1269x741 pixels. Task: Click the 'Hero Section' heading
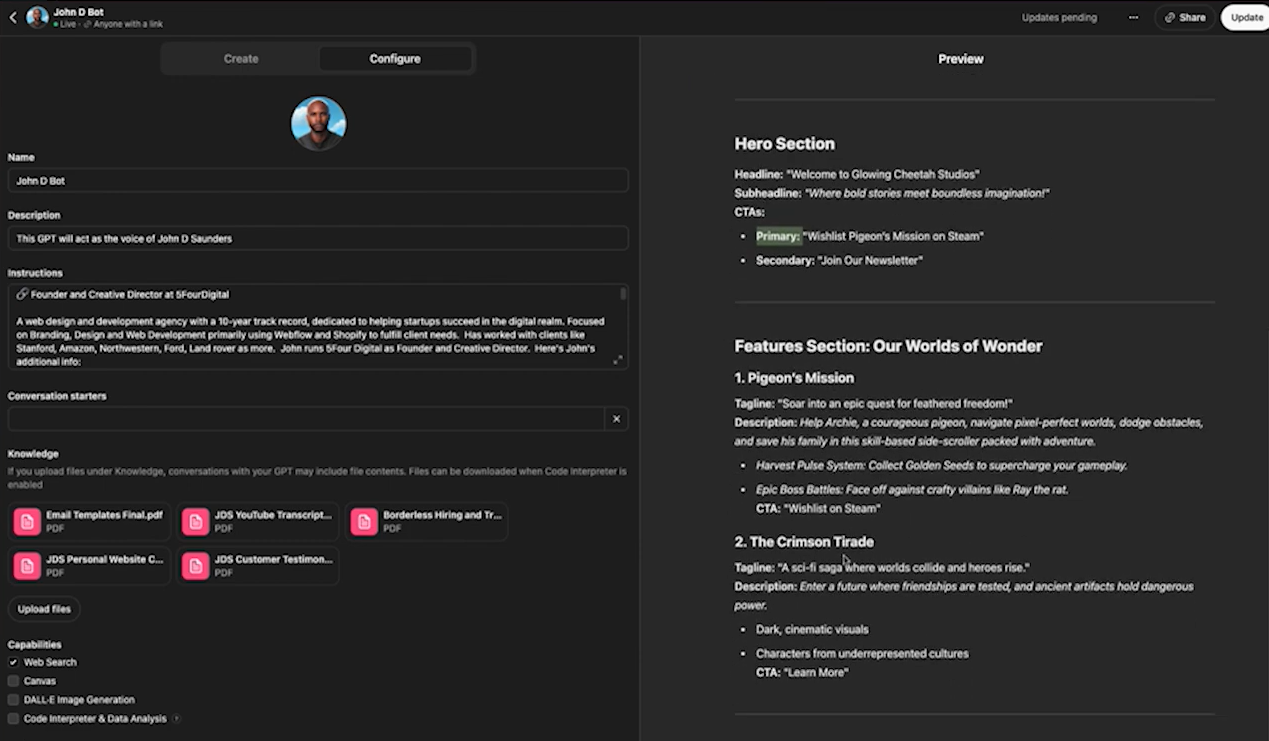pos(785,143)
